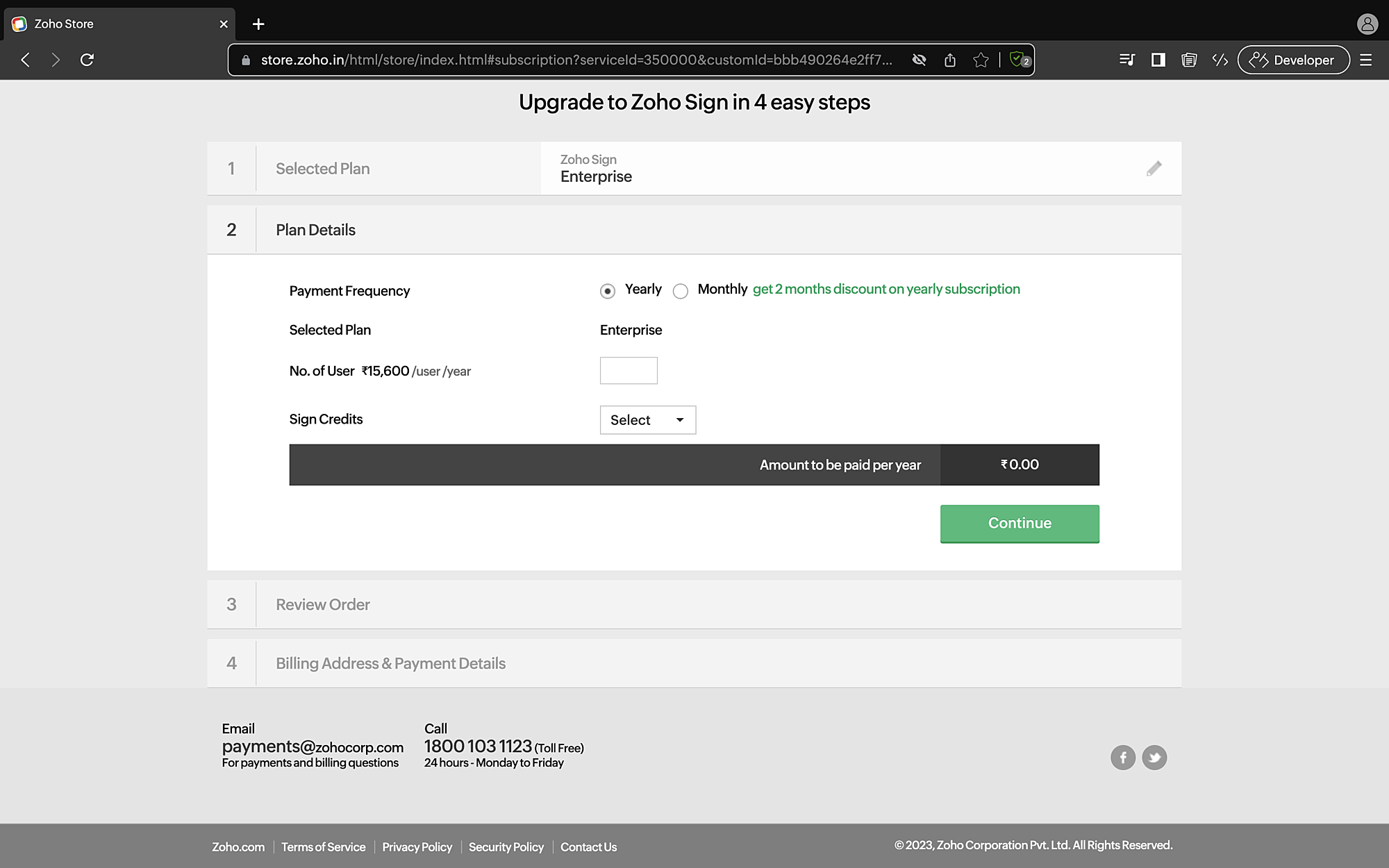Click the browser forward arrow
1389x868 pixels.
pyautogui.click(x=56, y=60)
